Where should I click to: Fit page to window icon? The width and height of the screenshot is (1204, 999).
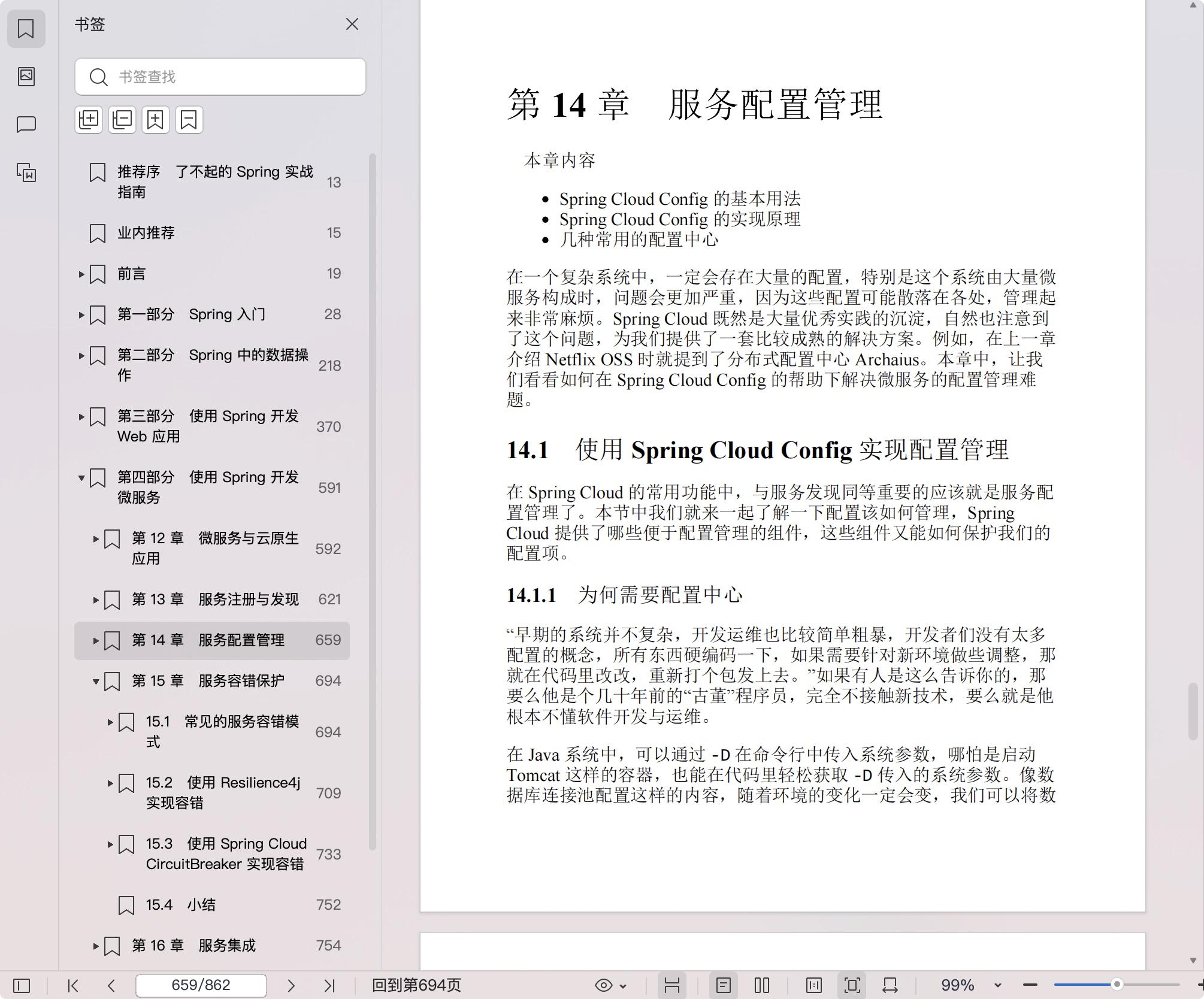(852, 985)
